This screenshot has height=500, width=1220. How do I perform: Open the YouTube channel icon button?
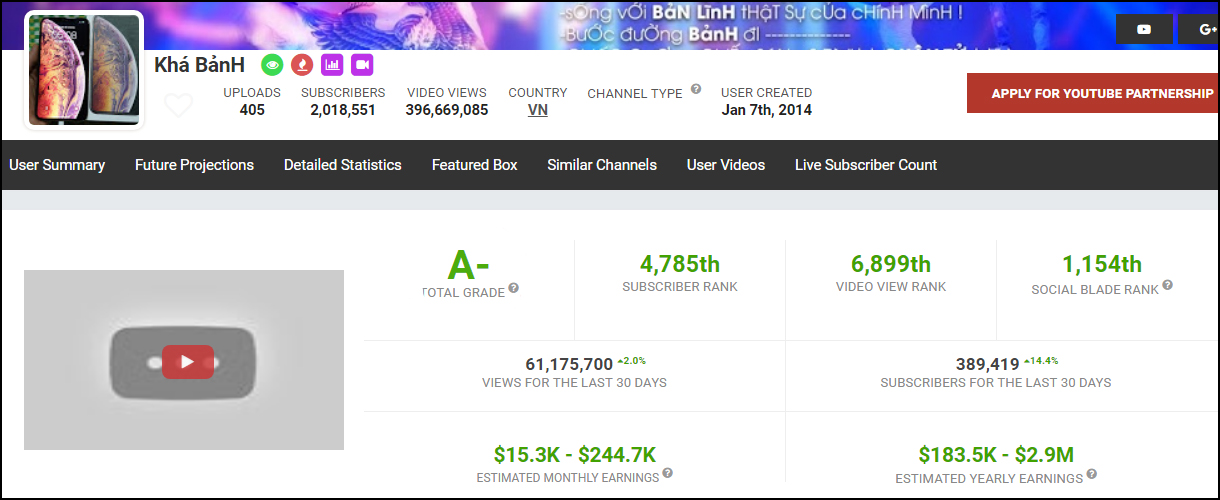point(1144,28)
